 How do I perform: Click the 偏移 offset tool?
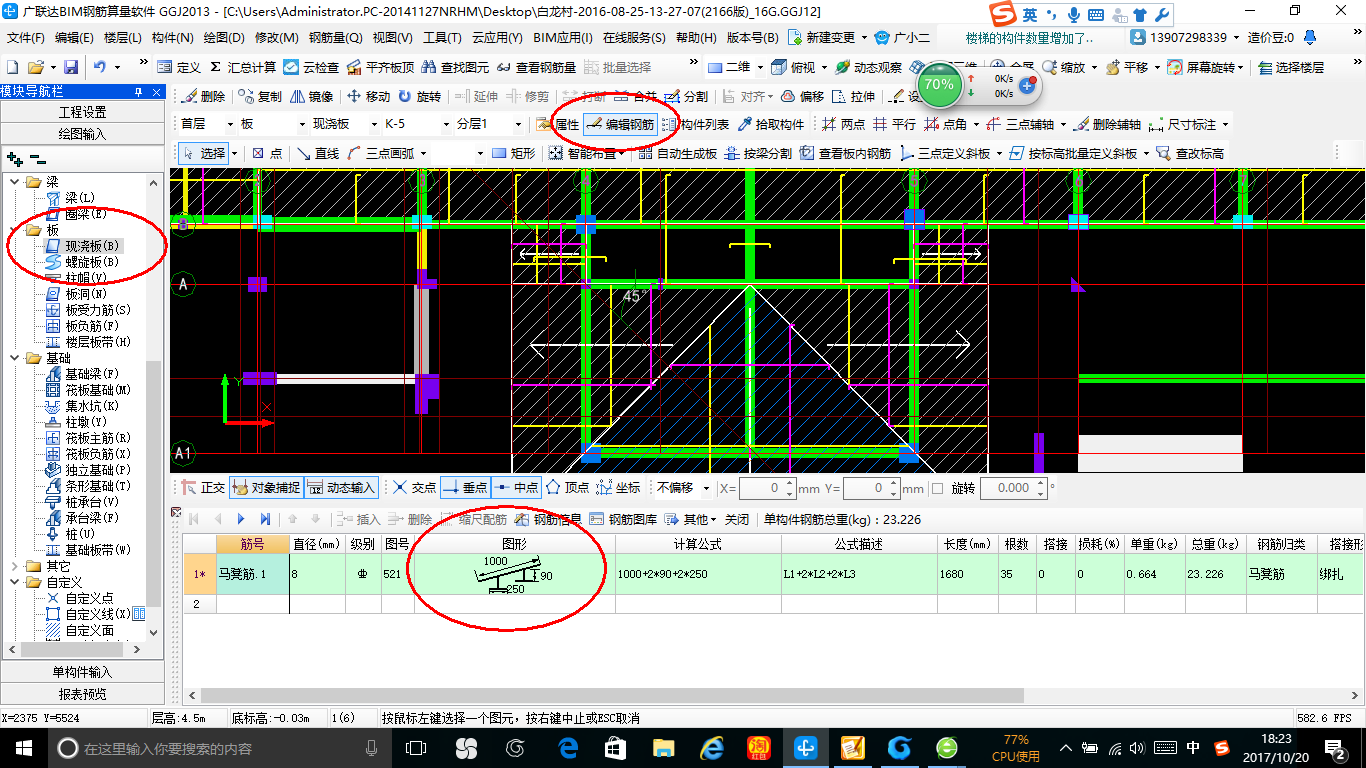tap(803, 97)
